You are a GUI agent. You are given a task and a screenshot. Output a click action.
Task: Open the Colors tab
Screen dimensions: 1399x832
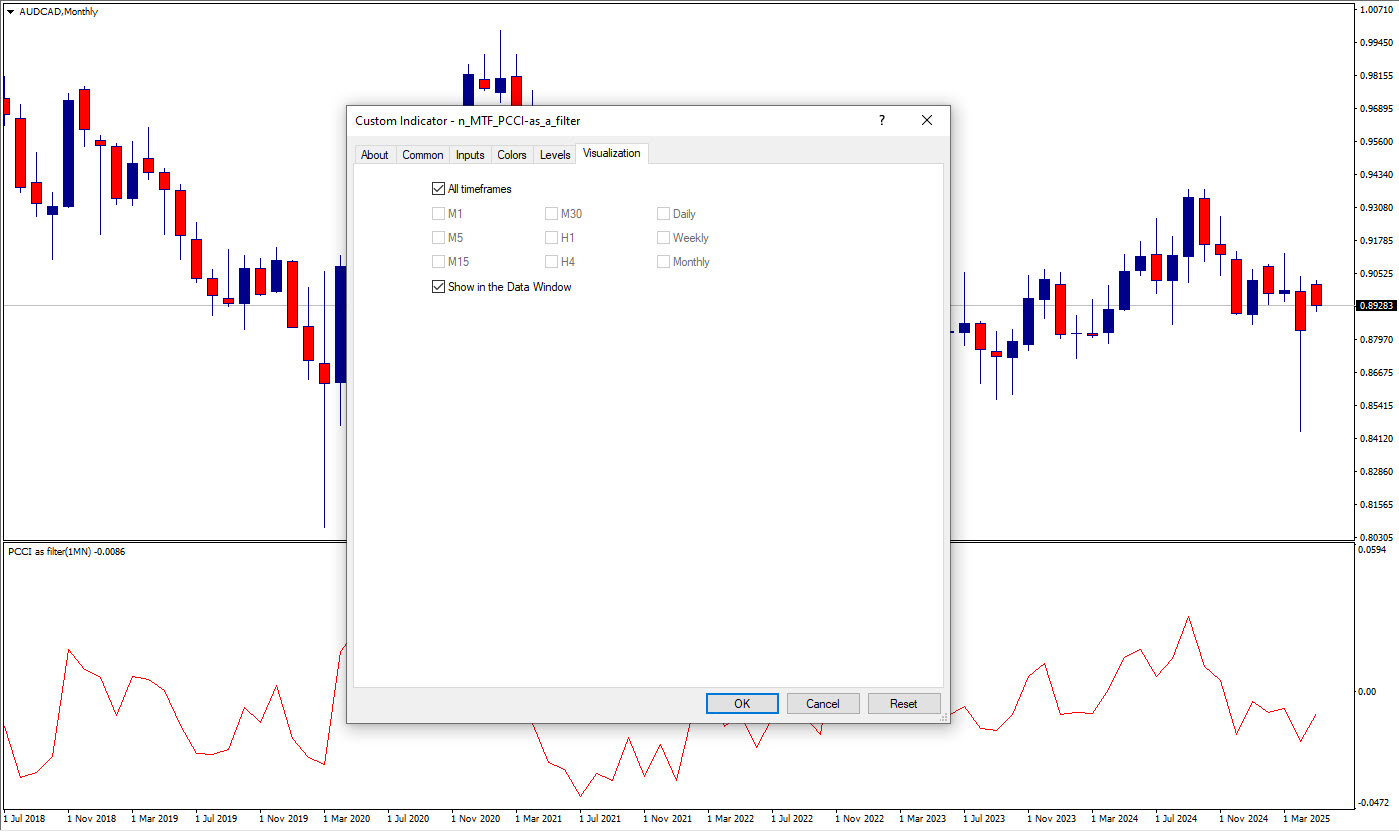pos(512,155)
